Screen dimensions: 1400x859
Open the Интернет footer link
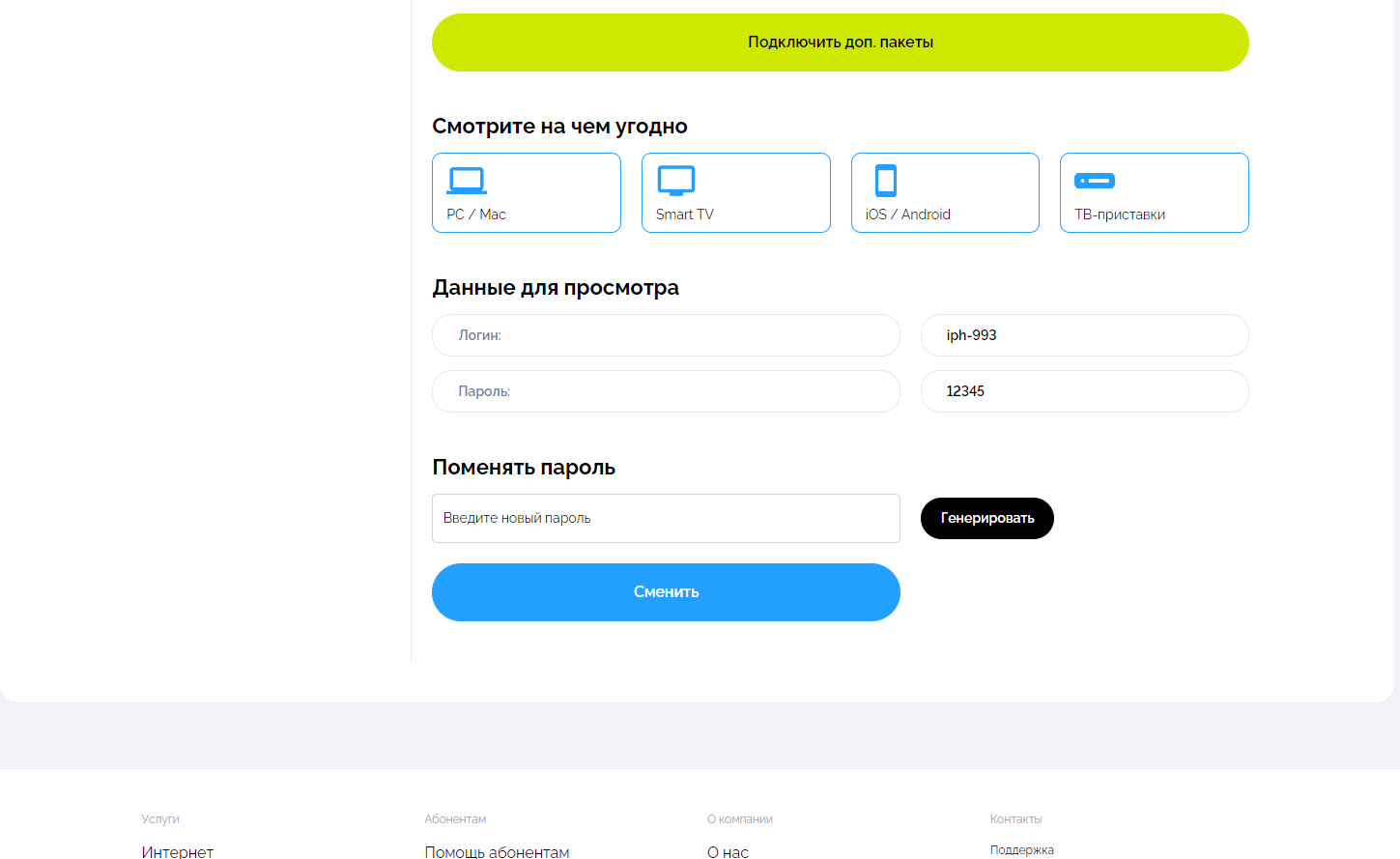pos(178,851)
